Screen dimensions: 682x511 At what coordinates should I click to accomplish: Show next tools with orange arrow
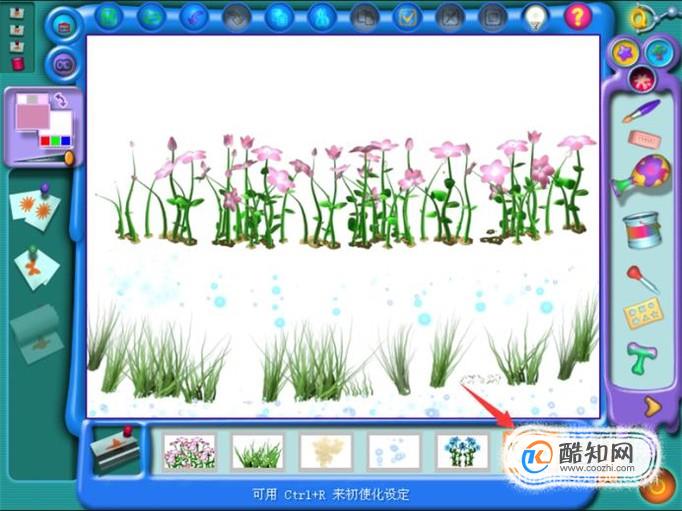point(652,407)
